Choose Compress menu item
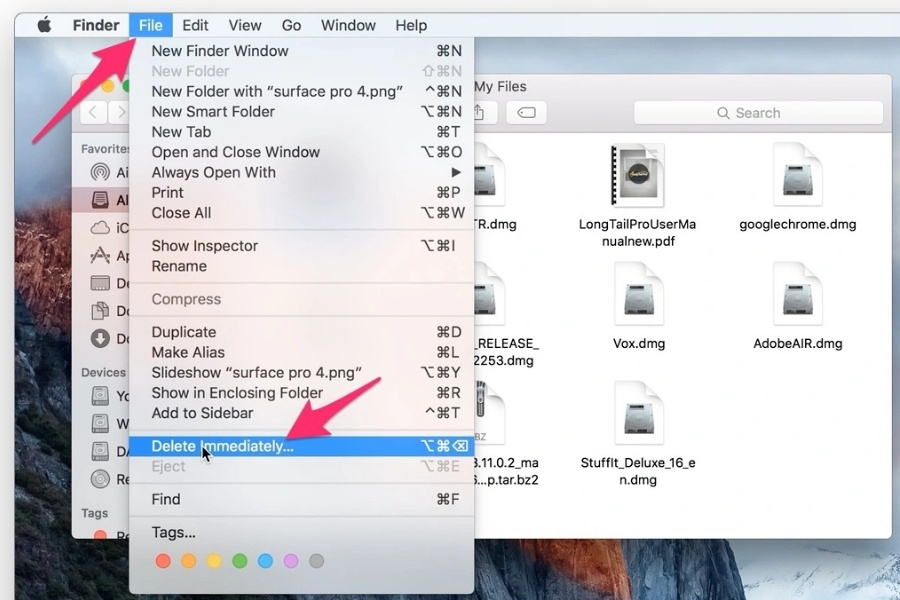 tap(302, 299)
